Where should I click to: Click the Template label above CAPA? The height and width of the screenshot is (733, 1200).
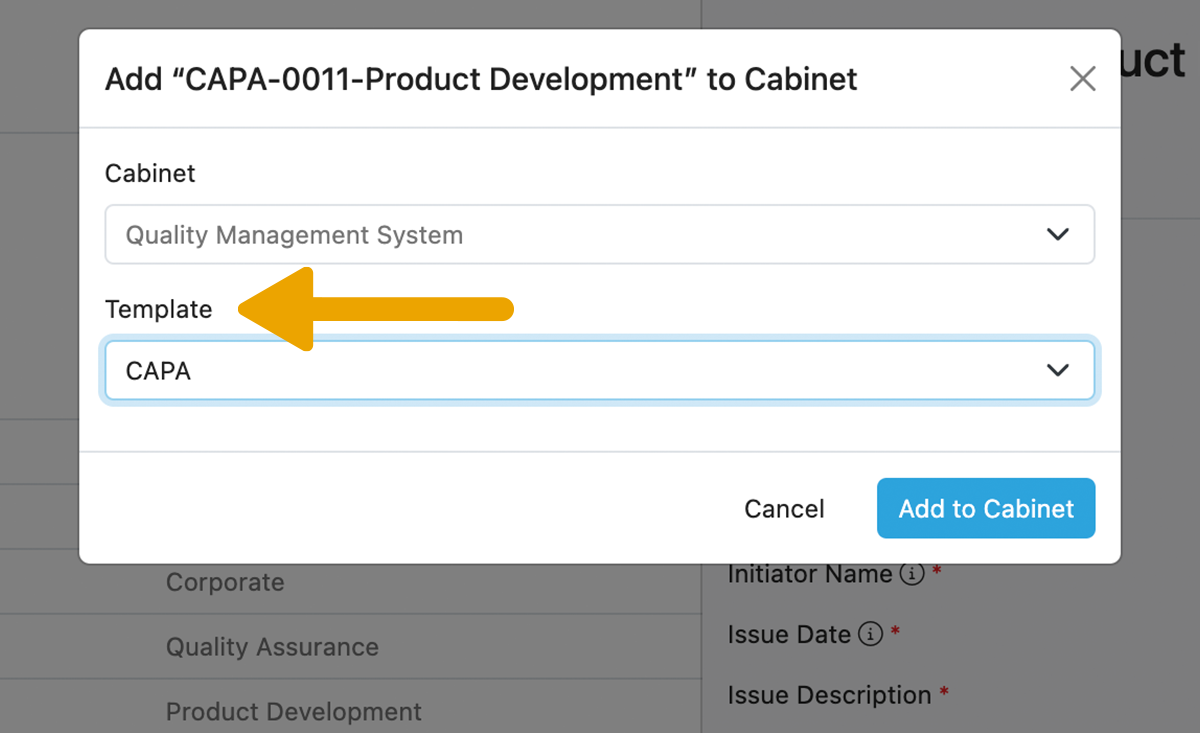(x=158, y=309)
